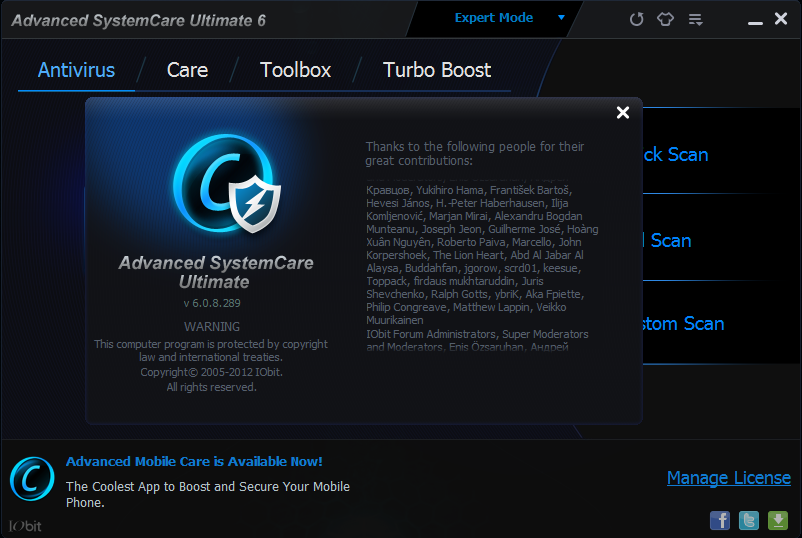Click the refresh/restore icon in title bar

tap(636, 19)
